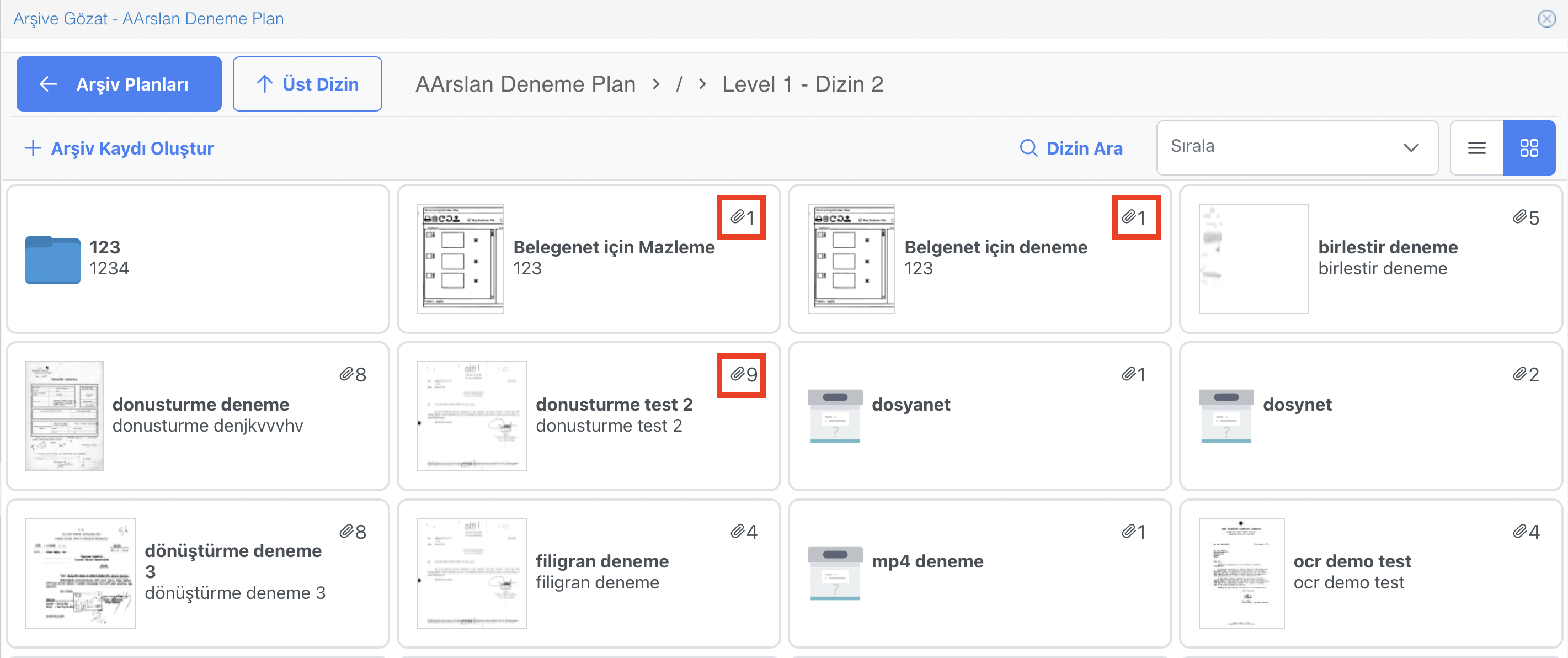The height and width of the screenshot is (658, 1568).
Task: Click AArslan Deneme Plan breadcrumb
Action: click(525, 84)
